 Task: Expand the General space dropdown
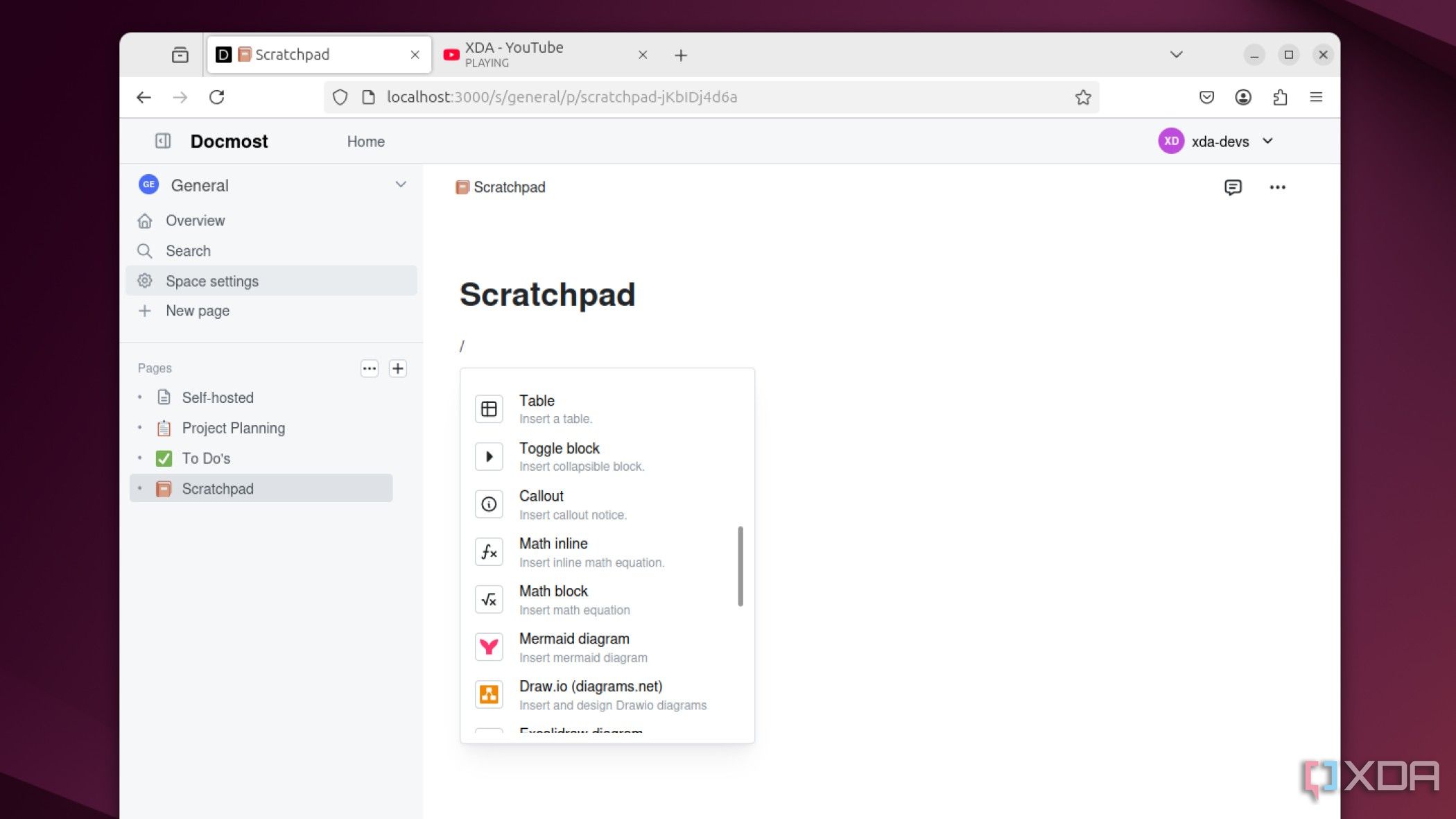tap(401, 184)
